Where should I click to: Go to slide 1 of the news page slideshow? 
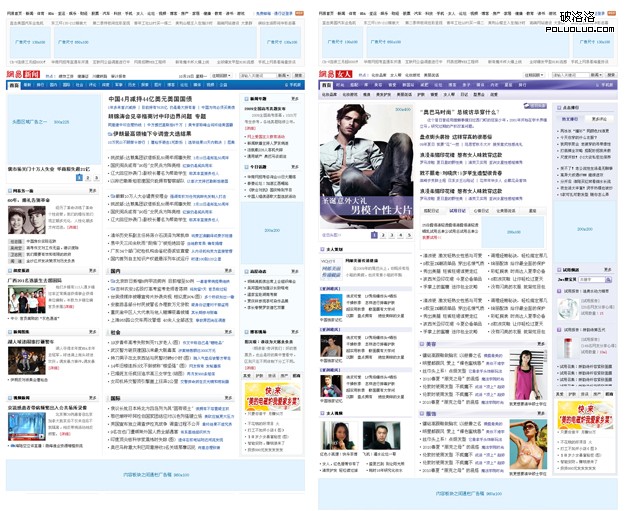(x=79, y=178)
